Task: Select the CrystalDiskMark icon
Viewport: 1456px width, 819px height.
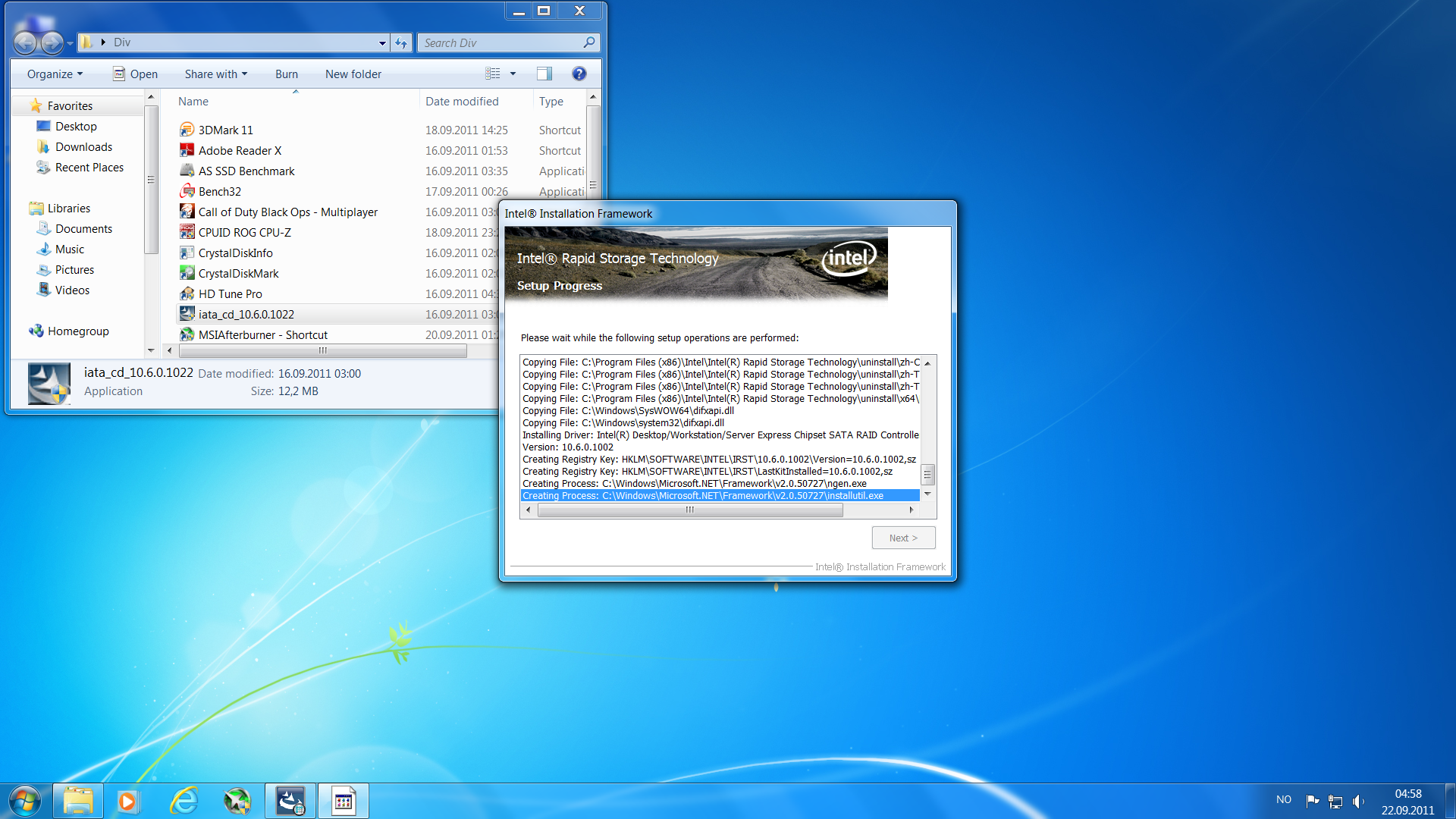Action: [187, 273]
